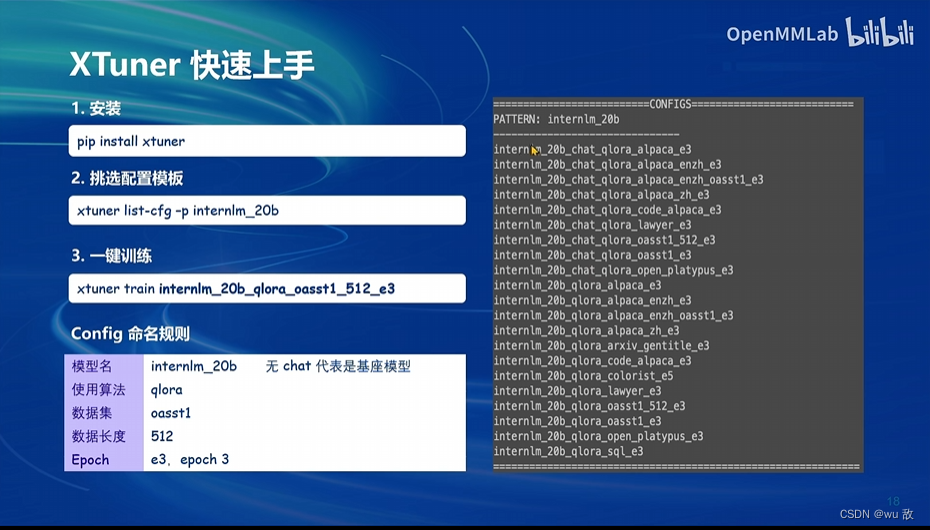930x530 pixels.
Task: Click the "xtuner train internlm_20b_qlora_oasst1_512_e3" command box
Action: click(267, 289)
